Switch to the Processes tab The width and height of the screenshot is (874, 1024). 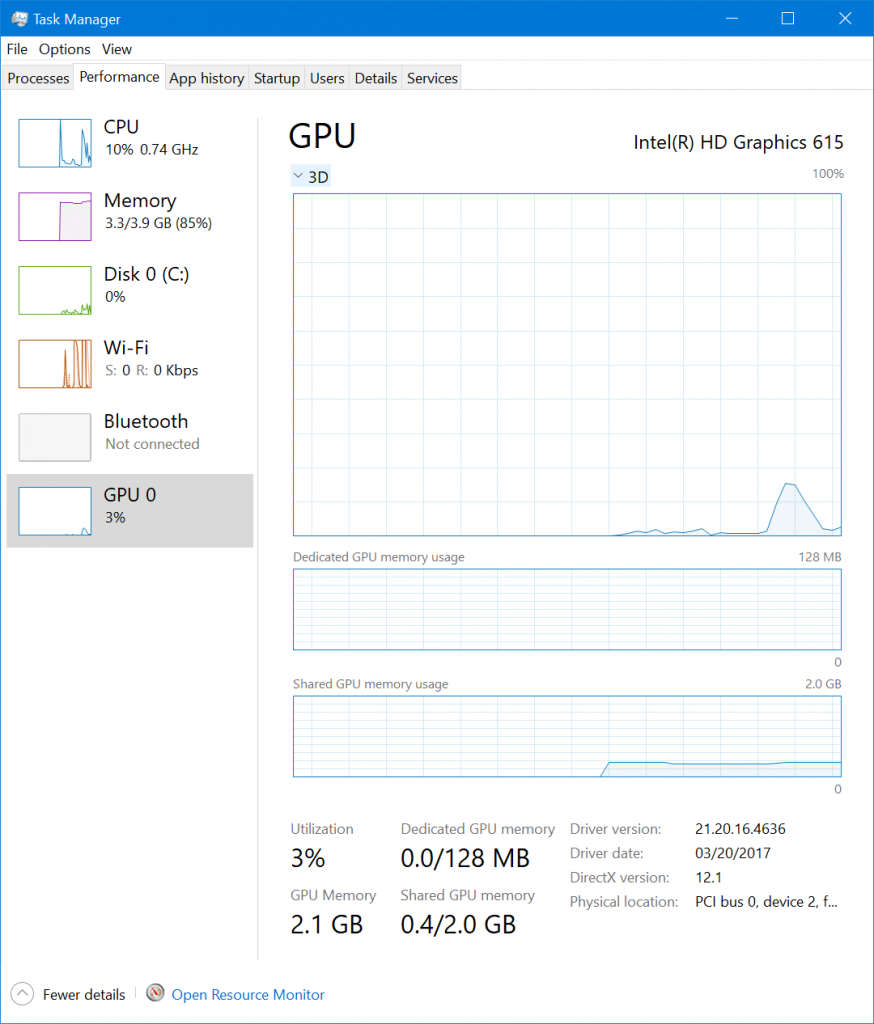38,78
